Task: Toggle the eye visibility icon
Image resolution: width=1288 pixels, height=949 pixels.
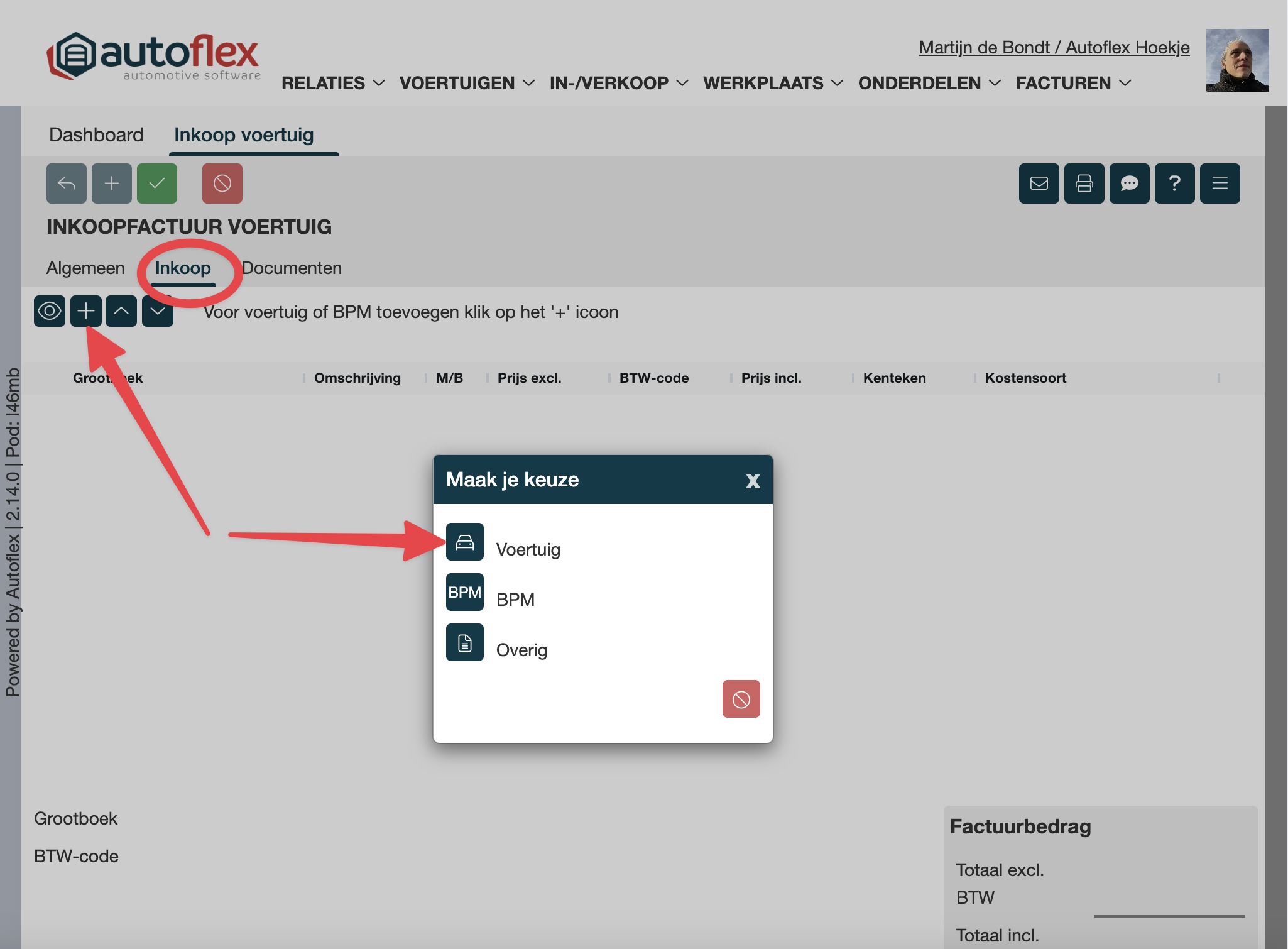Action: (x=50, y=311)
